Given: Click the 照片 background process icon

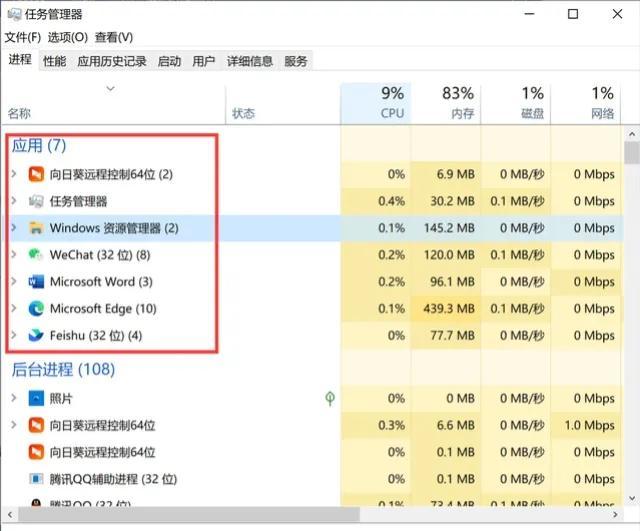Looking at the screenshot, I should tap(37, 398).
